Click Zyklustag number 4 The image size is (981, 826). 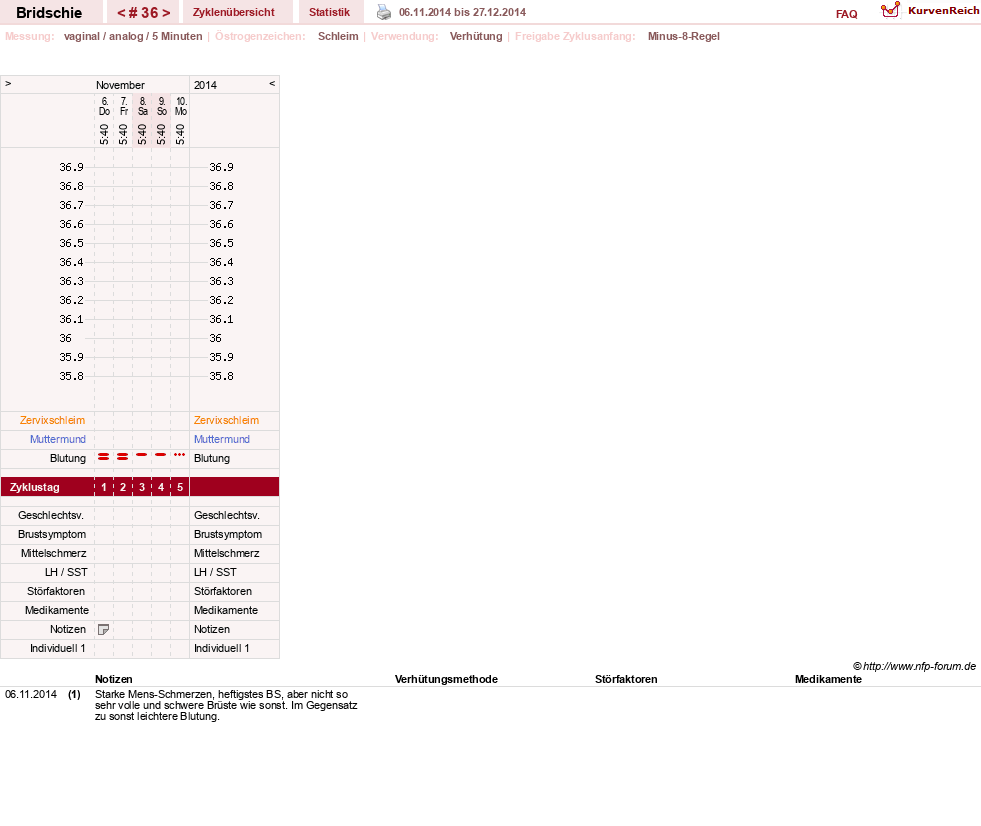[x=161, y=487]
